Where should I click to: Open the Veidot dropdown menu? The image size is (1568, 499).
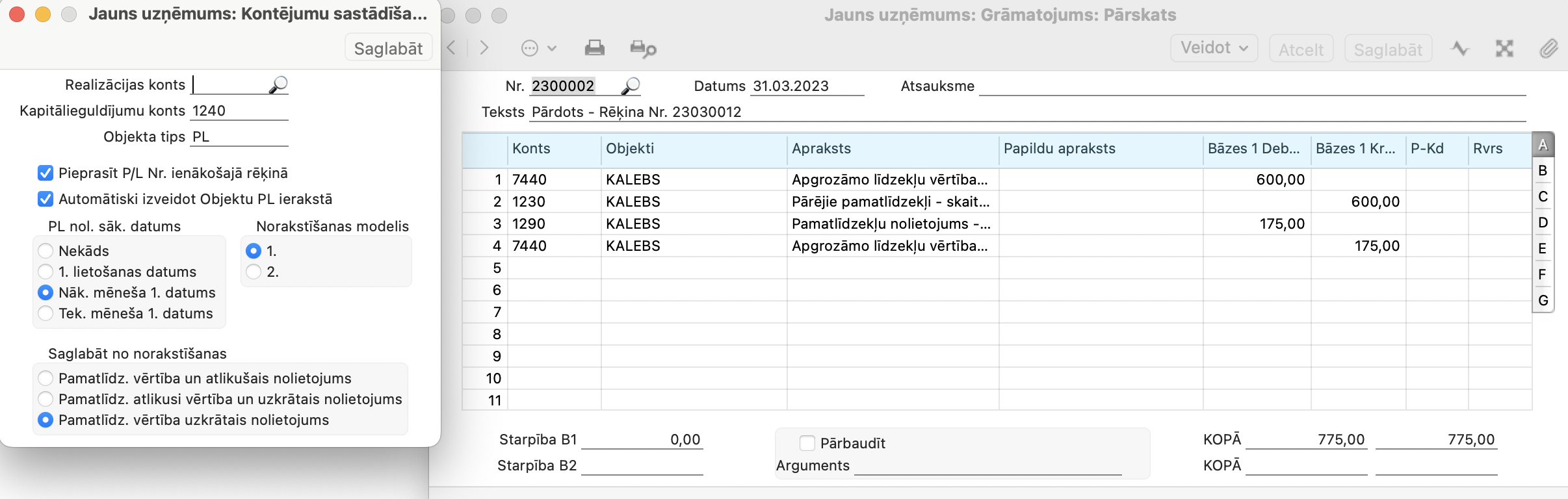1214,48
